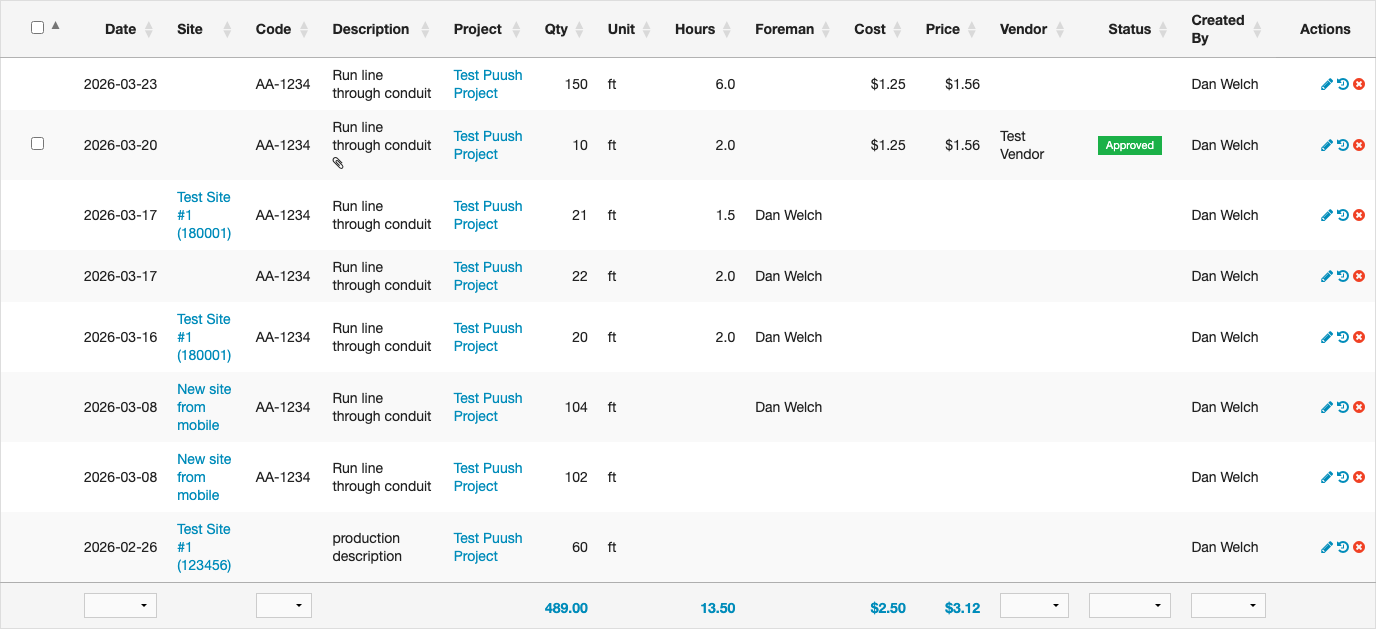Open the Test Puush Project link on the top row
The image size is (1376, 630).
pos(488,84)
